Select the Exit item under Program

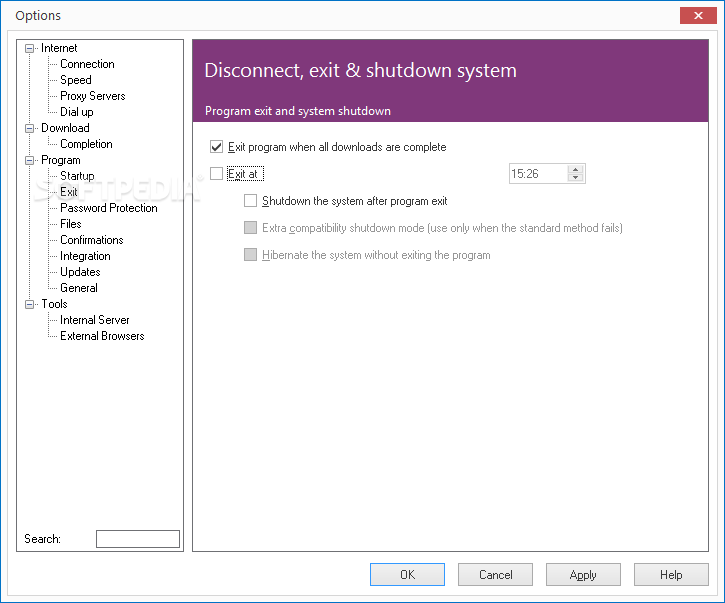pyautogui.click(x=69, y=192)
